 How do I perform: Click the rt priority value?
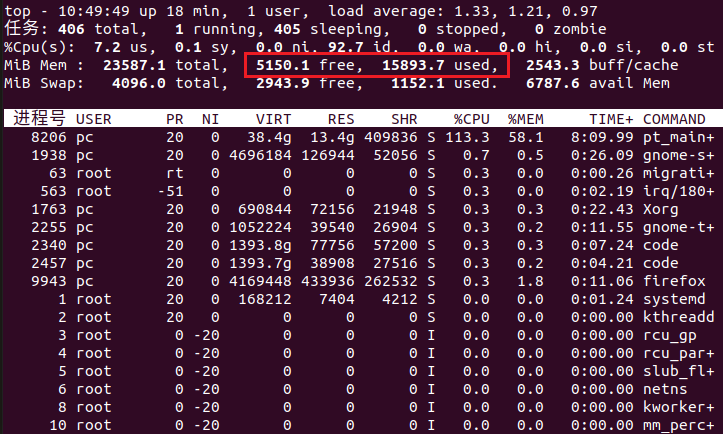click(x=175, y=173)
